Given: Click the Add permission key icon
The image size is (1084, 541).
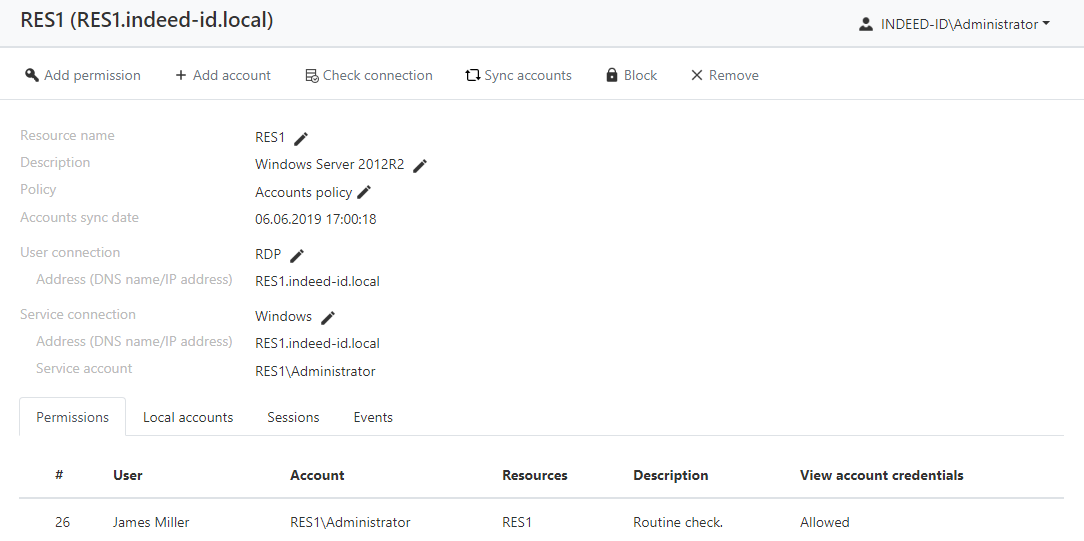Looking at the screenshot, I should [x=32, y=76].
